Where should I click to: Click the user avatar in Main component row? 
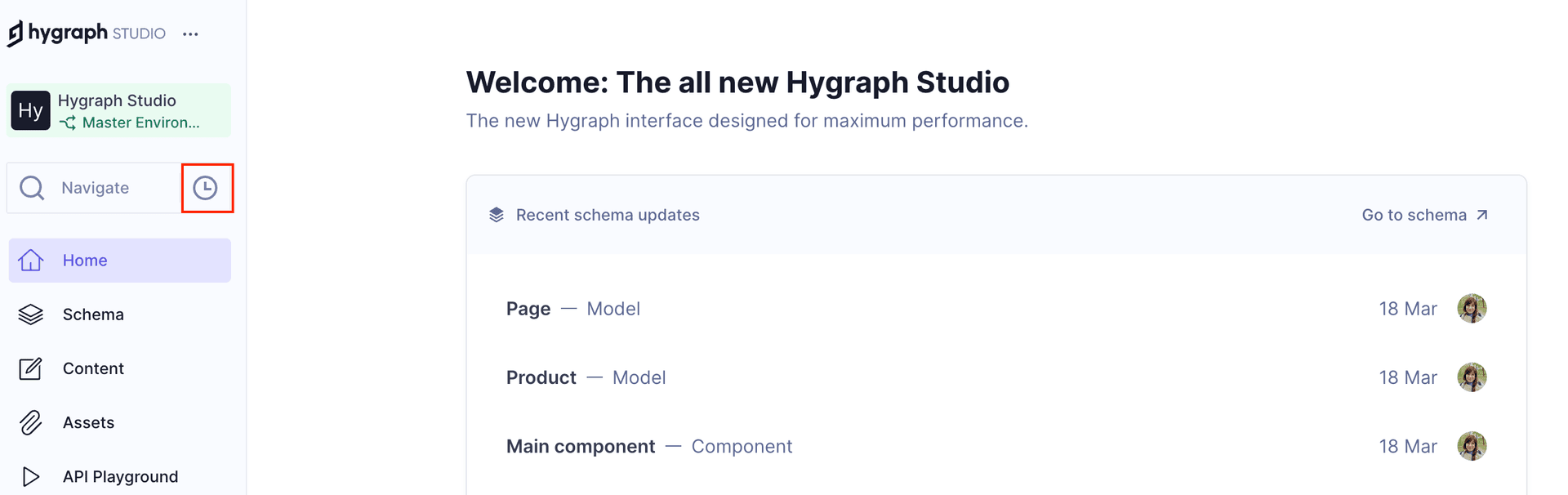coord(1472,446)
